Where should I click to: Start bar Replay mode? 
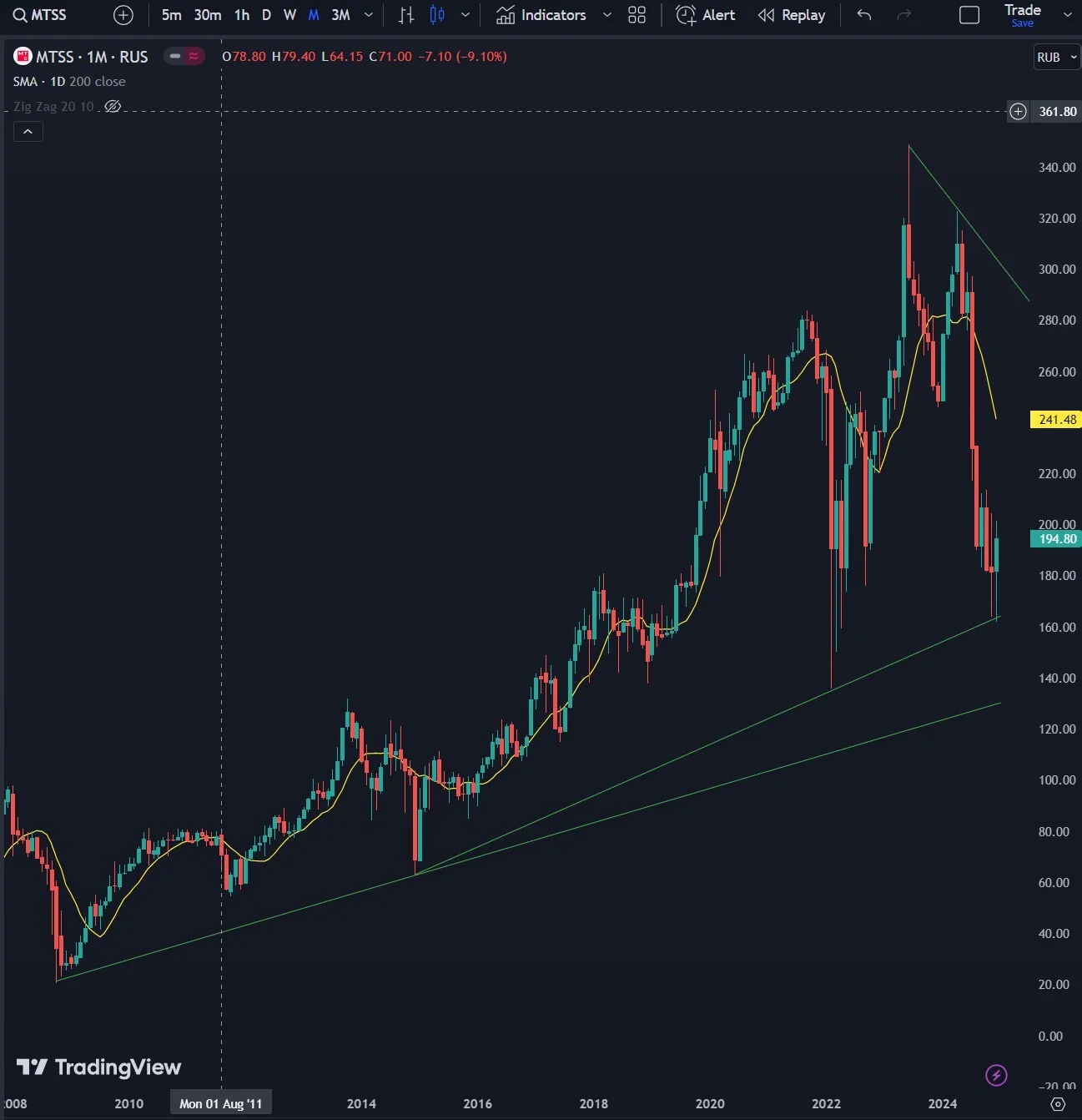[x=792, y=15]
